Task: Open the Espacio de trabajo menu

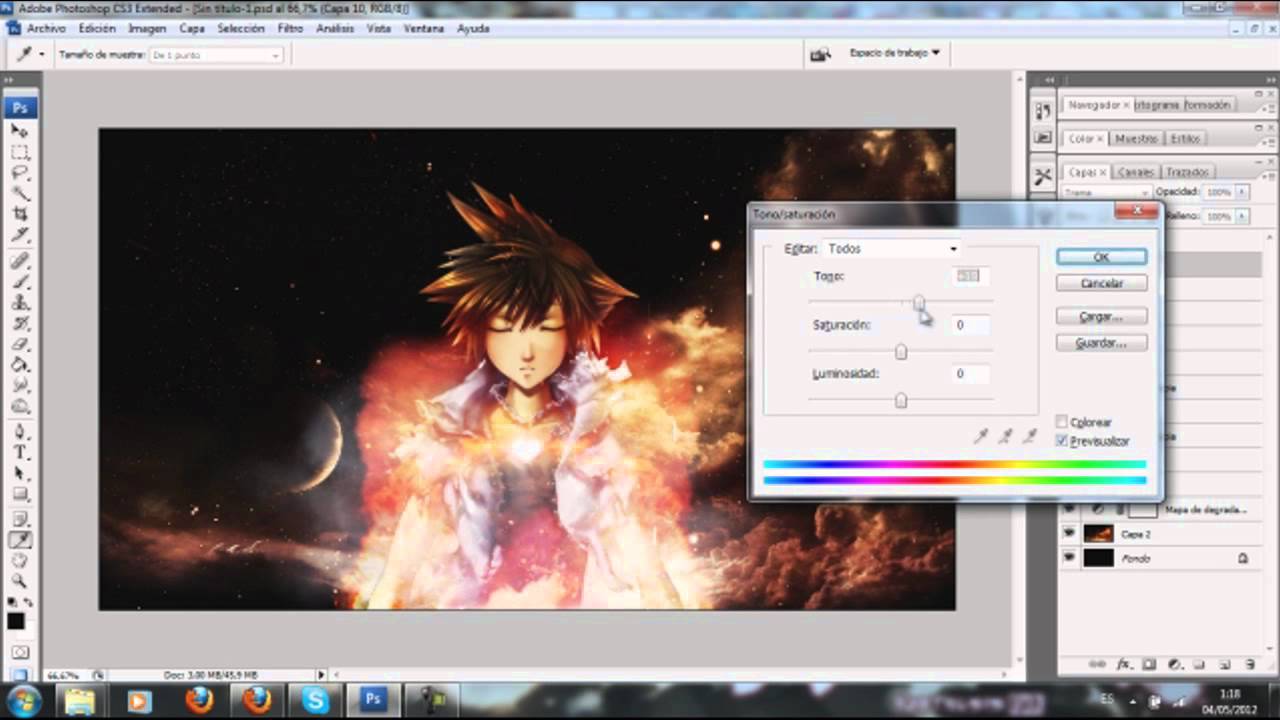Action: (x=894, y=53)
